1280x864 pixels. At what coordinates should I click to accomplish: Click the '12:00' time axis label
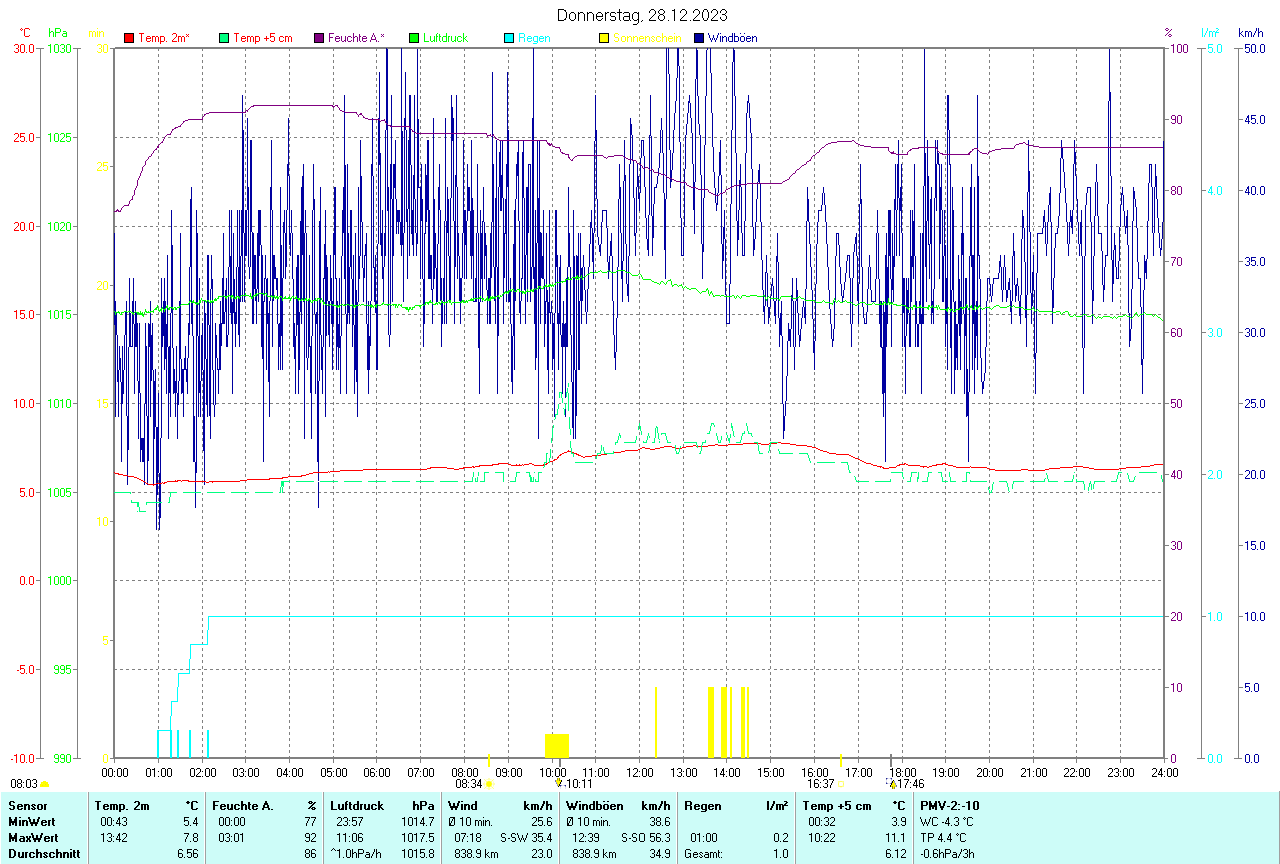click(639, 772)
